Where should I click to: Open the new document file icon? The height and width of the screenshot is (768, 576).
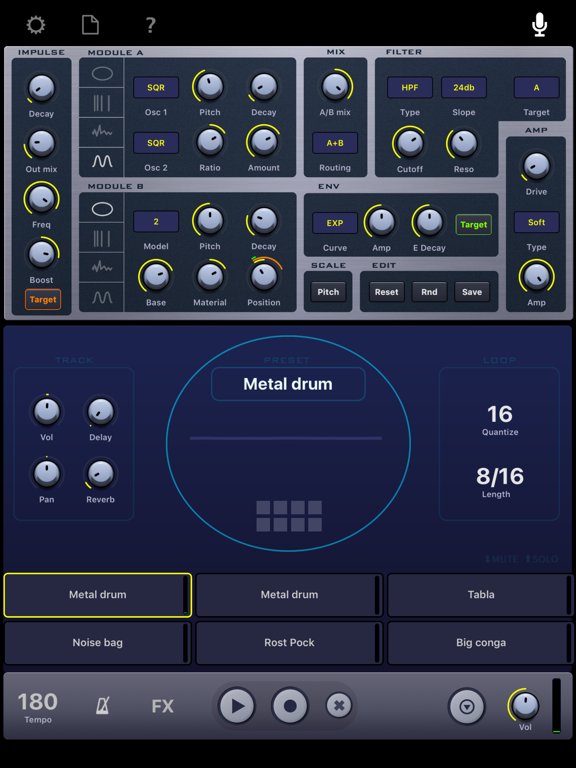coord(90,24)
